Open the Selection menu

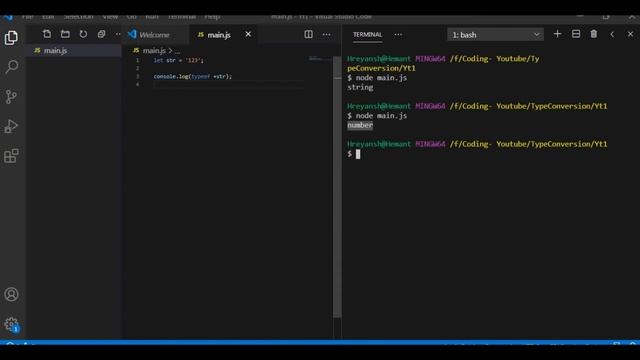pyautogui.click(x=79, y=17)
